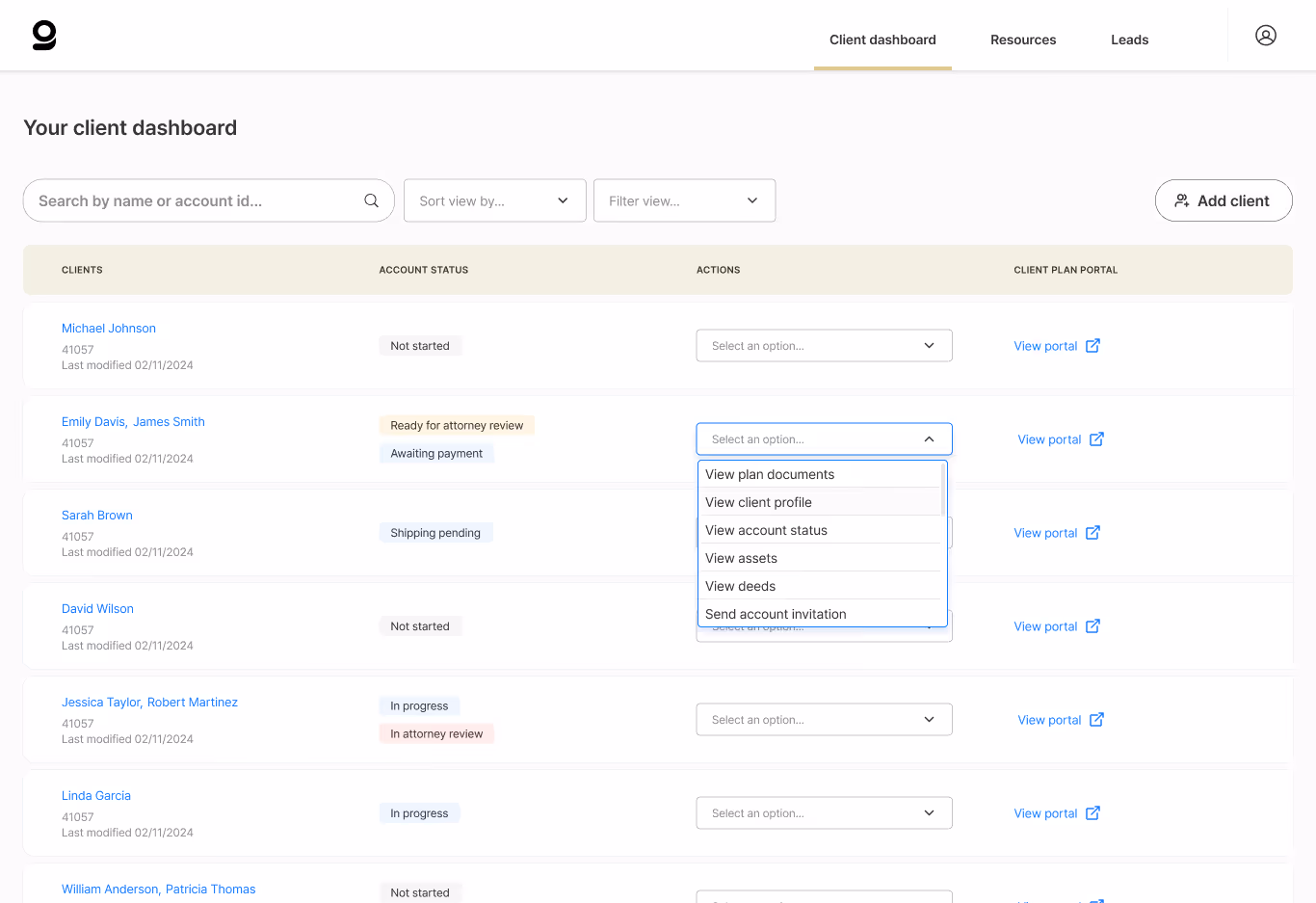Click the Add client button
1316x903 pixels.
[1224, 200]
